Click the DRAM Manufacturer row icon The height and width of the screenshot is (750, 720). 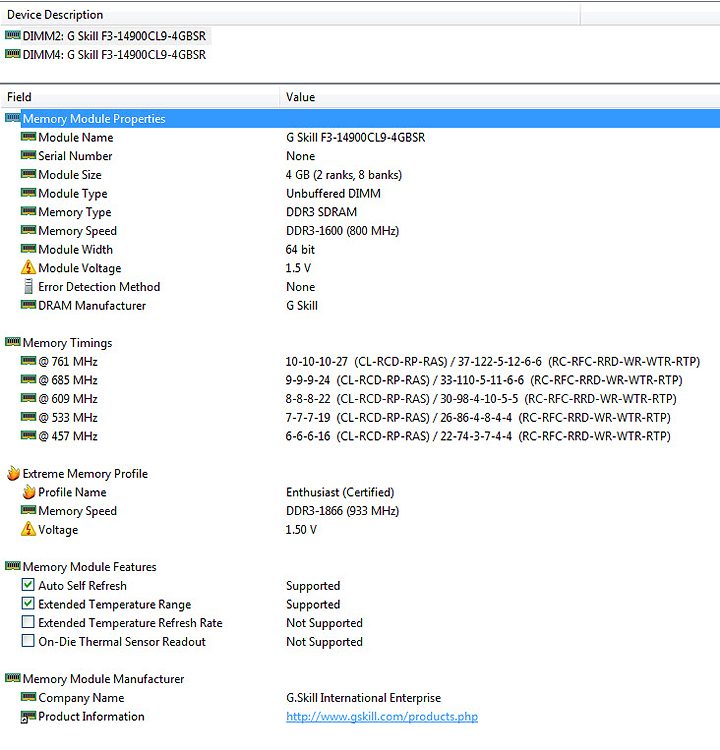point(29,305)
